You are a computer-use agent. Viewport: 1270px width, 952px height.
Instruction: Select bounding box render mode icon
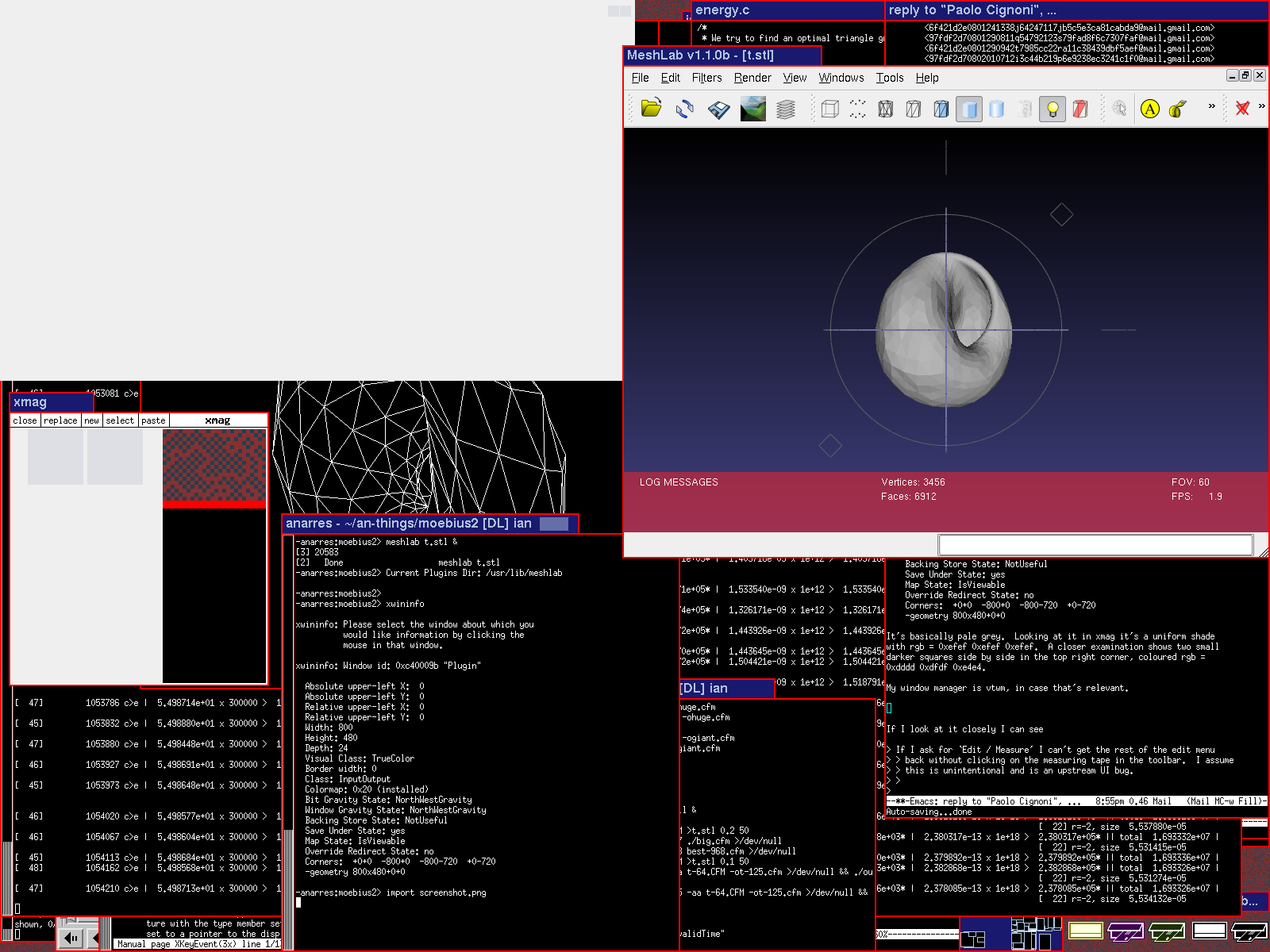(x=830, y=109)
